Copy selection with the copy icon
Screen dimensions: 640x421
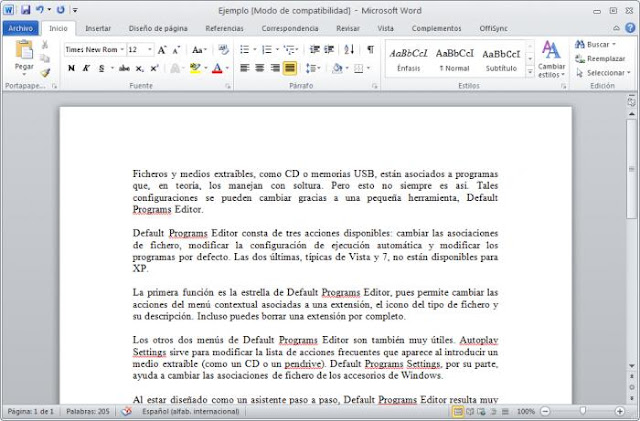coord(45,58)
